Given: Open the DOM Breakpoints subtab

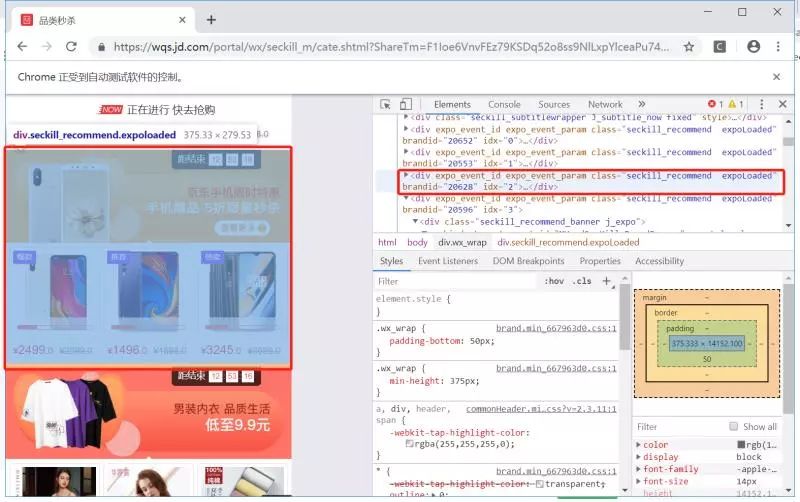Looking at the screenshot, I should click(x=529, y=261).
